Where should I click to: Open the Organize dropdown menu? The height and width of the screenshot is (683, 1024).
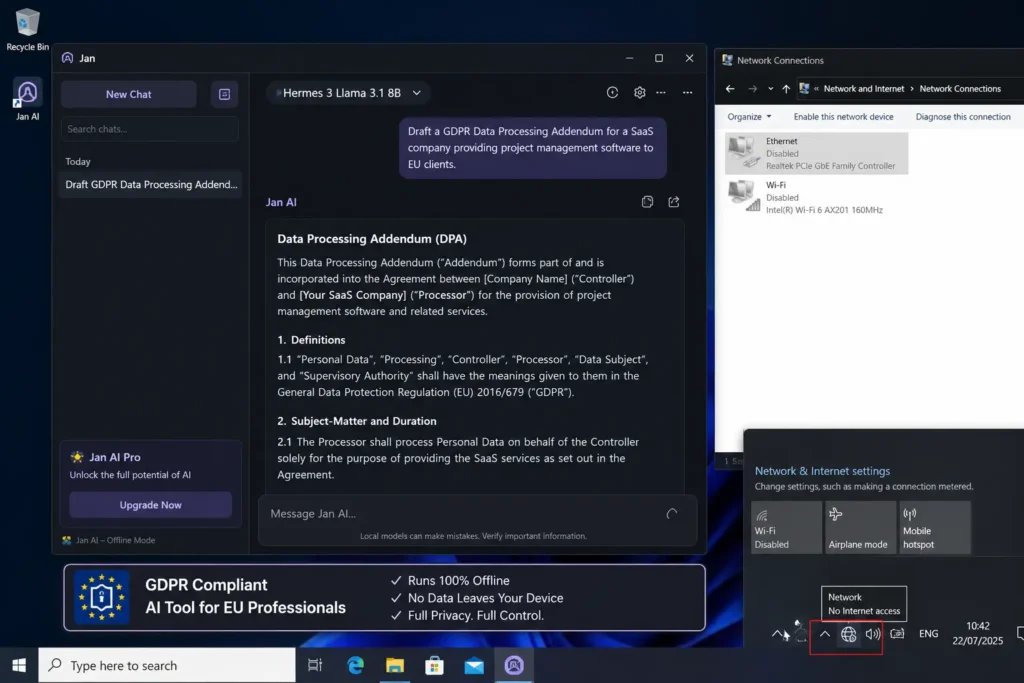(749, 117)
